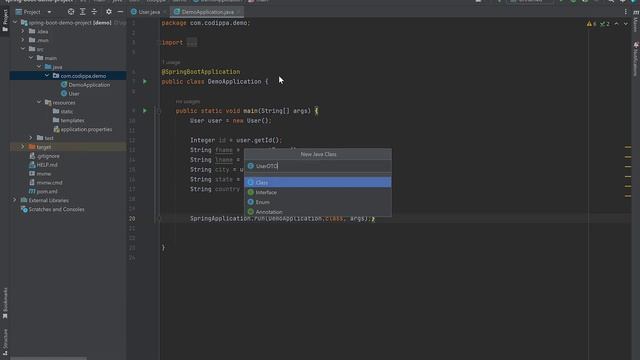Expand the .idea folder
The image size is (640, 360).
tap(23, 31)
